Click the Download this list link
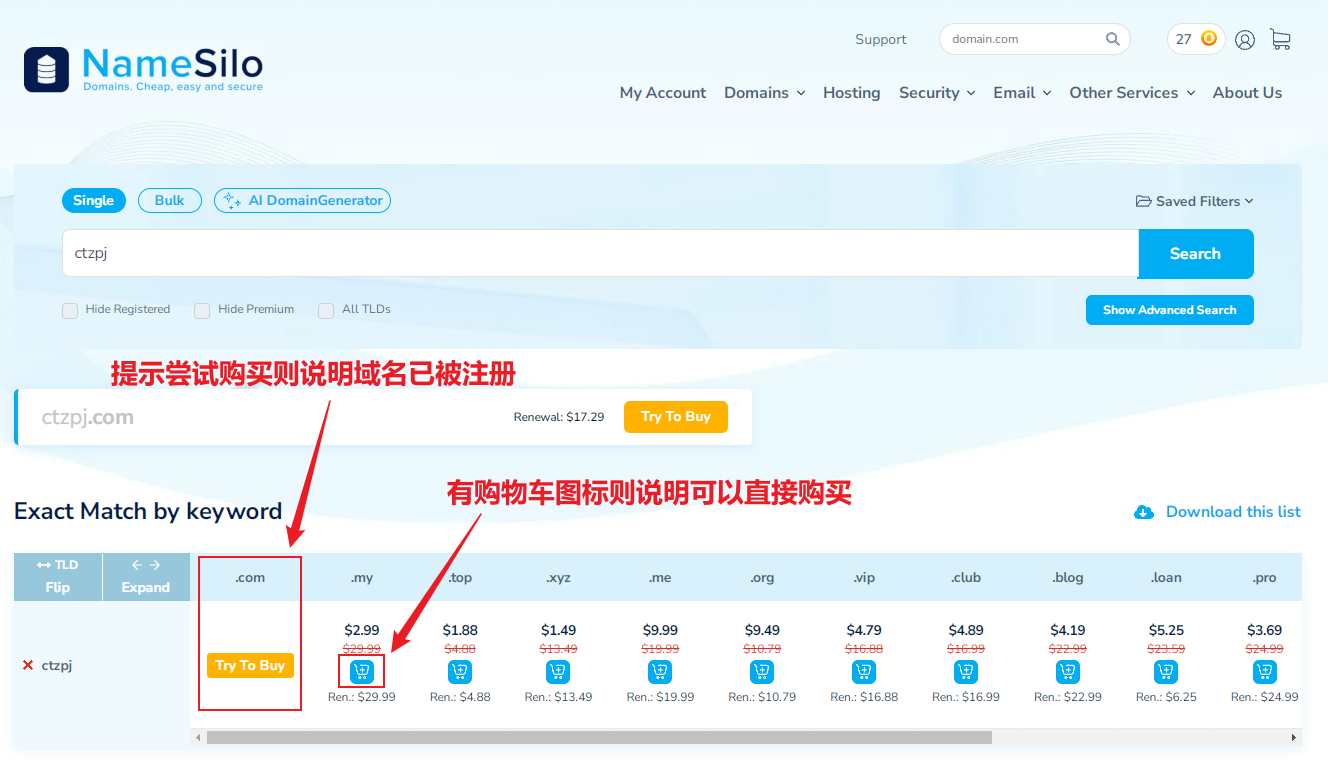This screenshot has width=1328, height=782. click(x=1232, y=512)
